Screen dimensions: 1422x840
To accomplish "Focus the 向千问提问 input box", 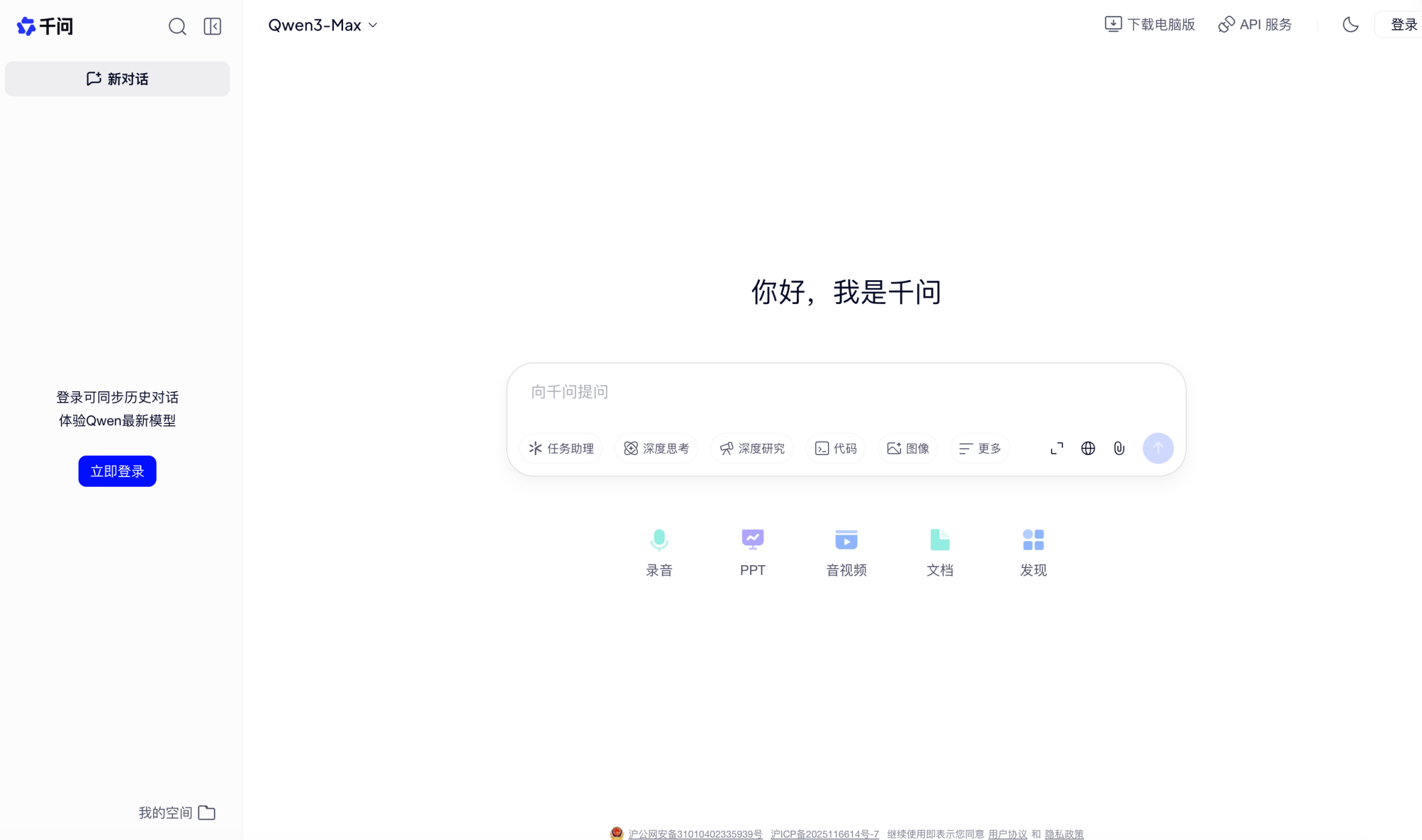I will (846, 392).
